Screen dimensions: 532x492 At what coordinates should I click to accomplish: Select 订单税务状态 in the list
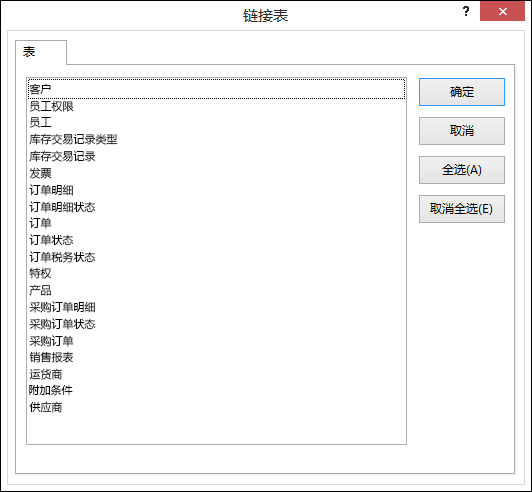coord(216,257)
